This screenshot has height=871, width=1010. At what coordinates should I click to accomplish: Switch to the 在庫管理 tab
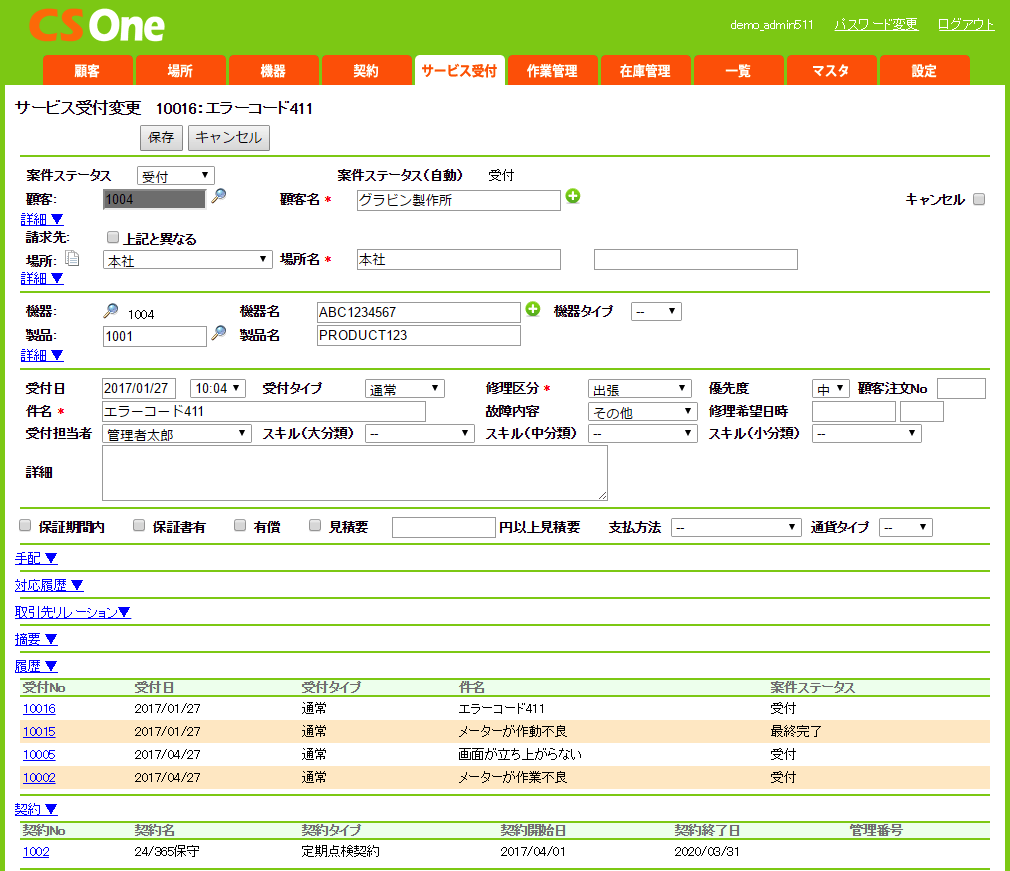pos(645,70)
